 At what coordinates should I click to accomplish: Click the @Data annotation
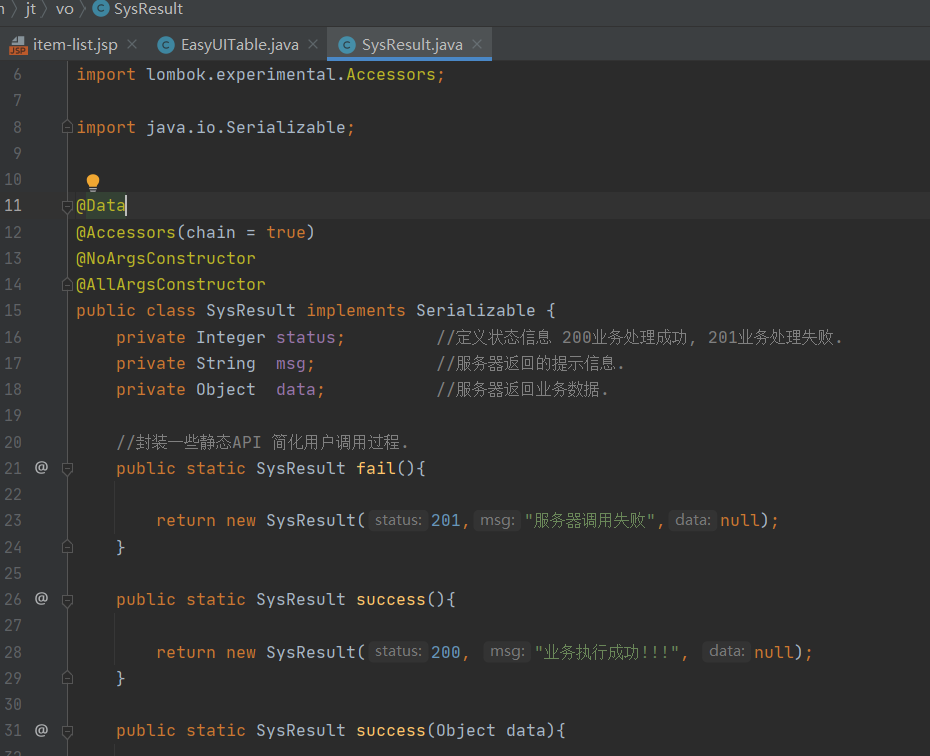(x=101, y=206)
